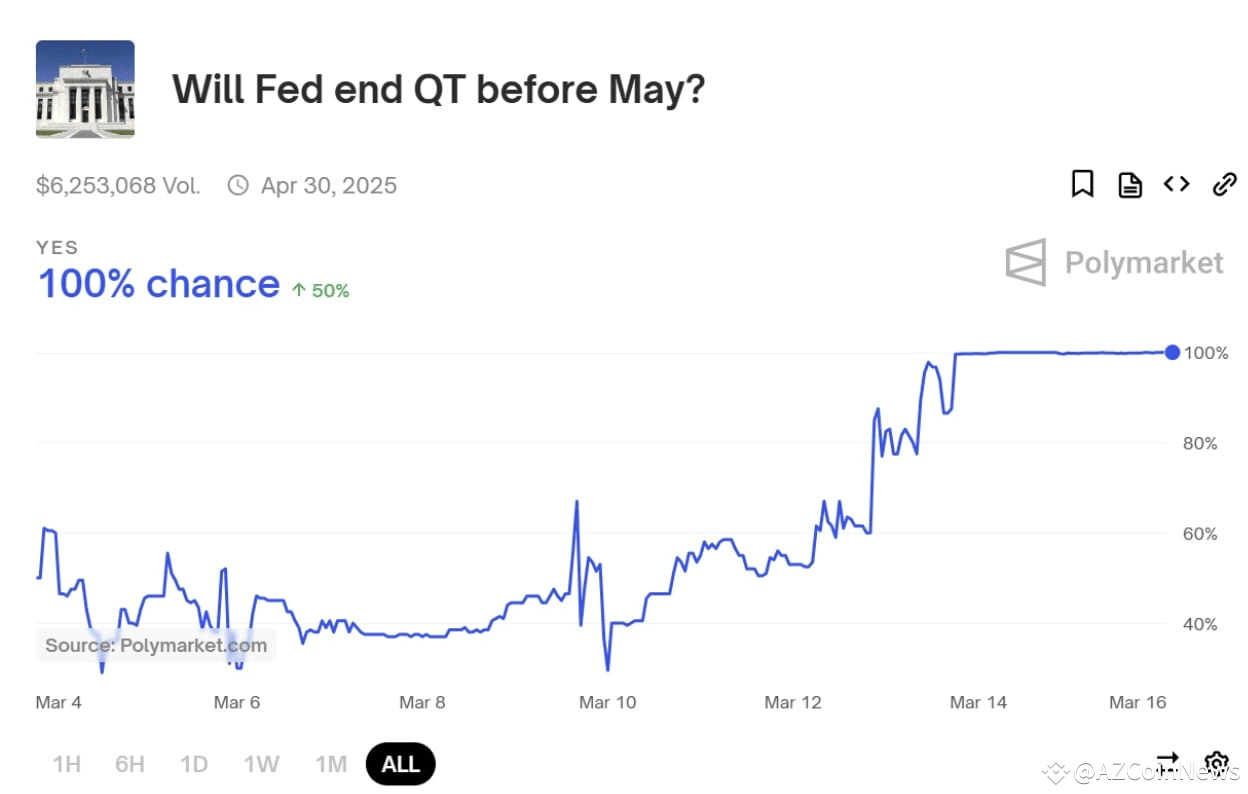The image size is (1248, 794).
Task: Select the 1H timeframe tab
Action: [66, 763]
